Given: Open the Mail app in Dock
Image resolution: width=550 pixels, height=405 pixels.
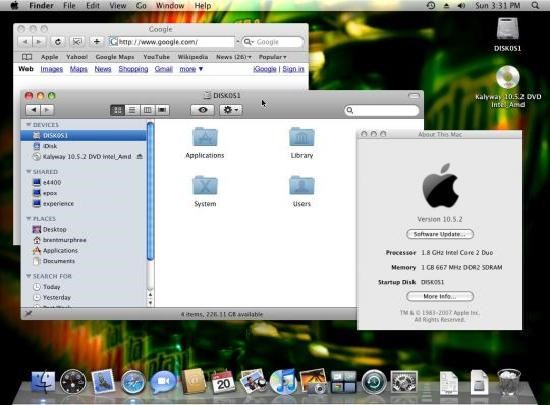Looking at the screenshot, I should tap(103, 382).
